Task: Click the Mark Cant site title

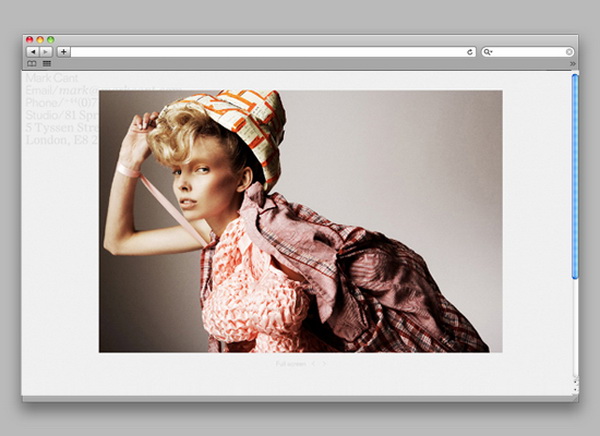Action: tap(52, 78)
